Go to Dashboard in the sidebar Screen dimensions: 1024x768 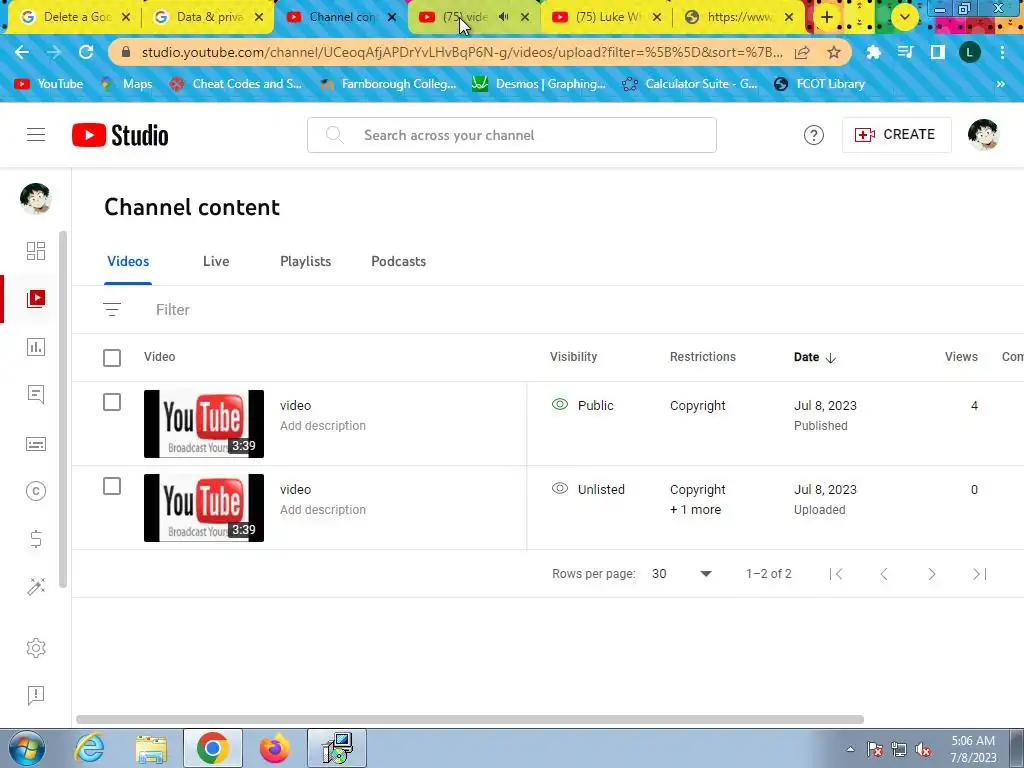click(36, 251)
